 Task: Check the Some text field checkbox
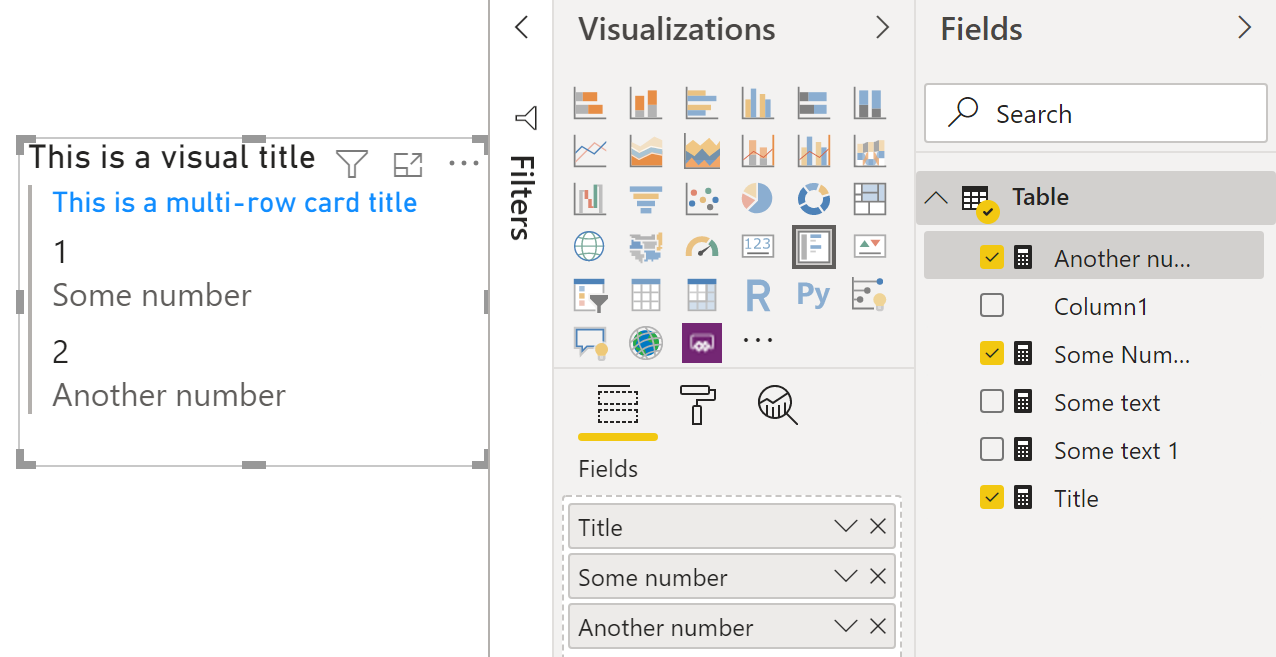pos(992,402)
